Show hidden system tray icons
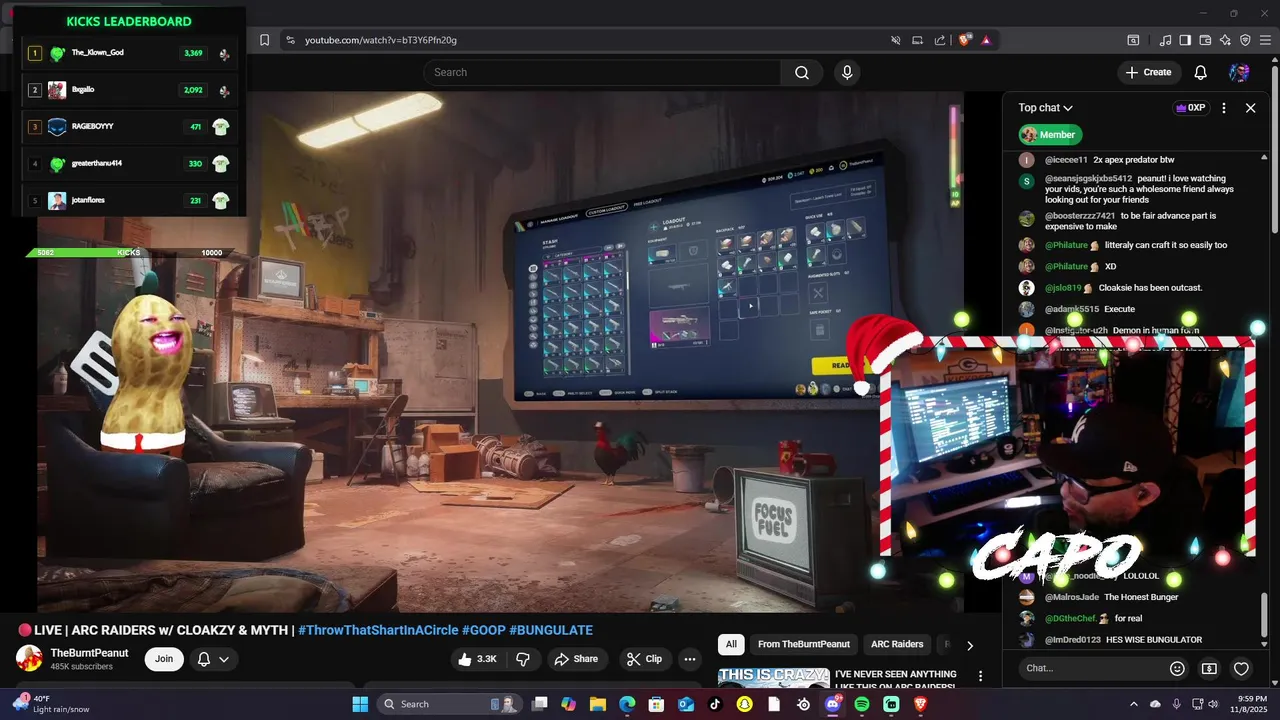This screenshot has height=720, width=1280. tap(1133, 704)
